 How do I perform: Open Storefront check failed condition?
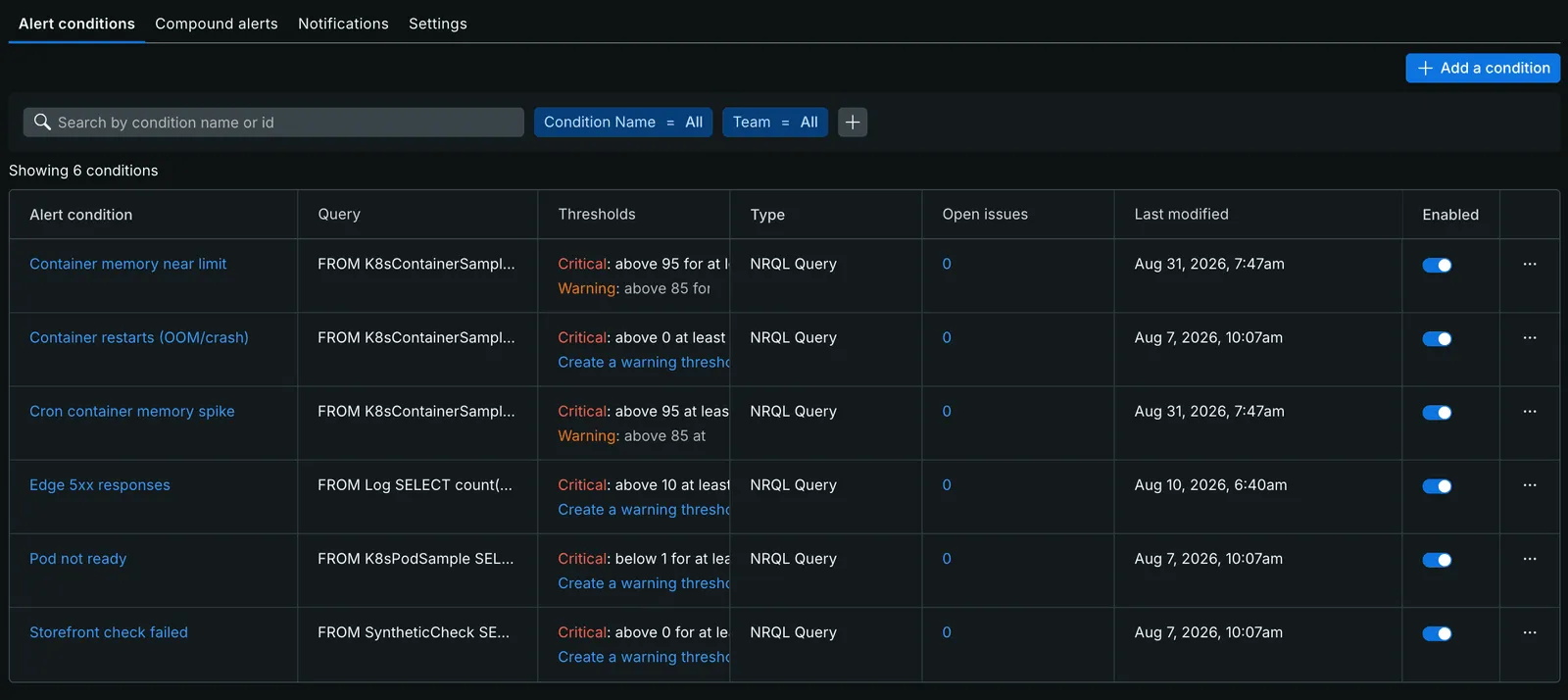click(109, 632)
